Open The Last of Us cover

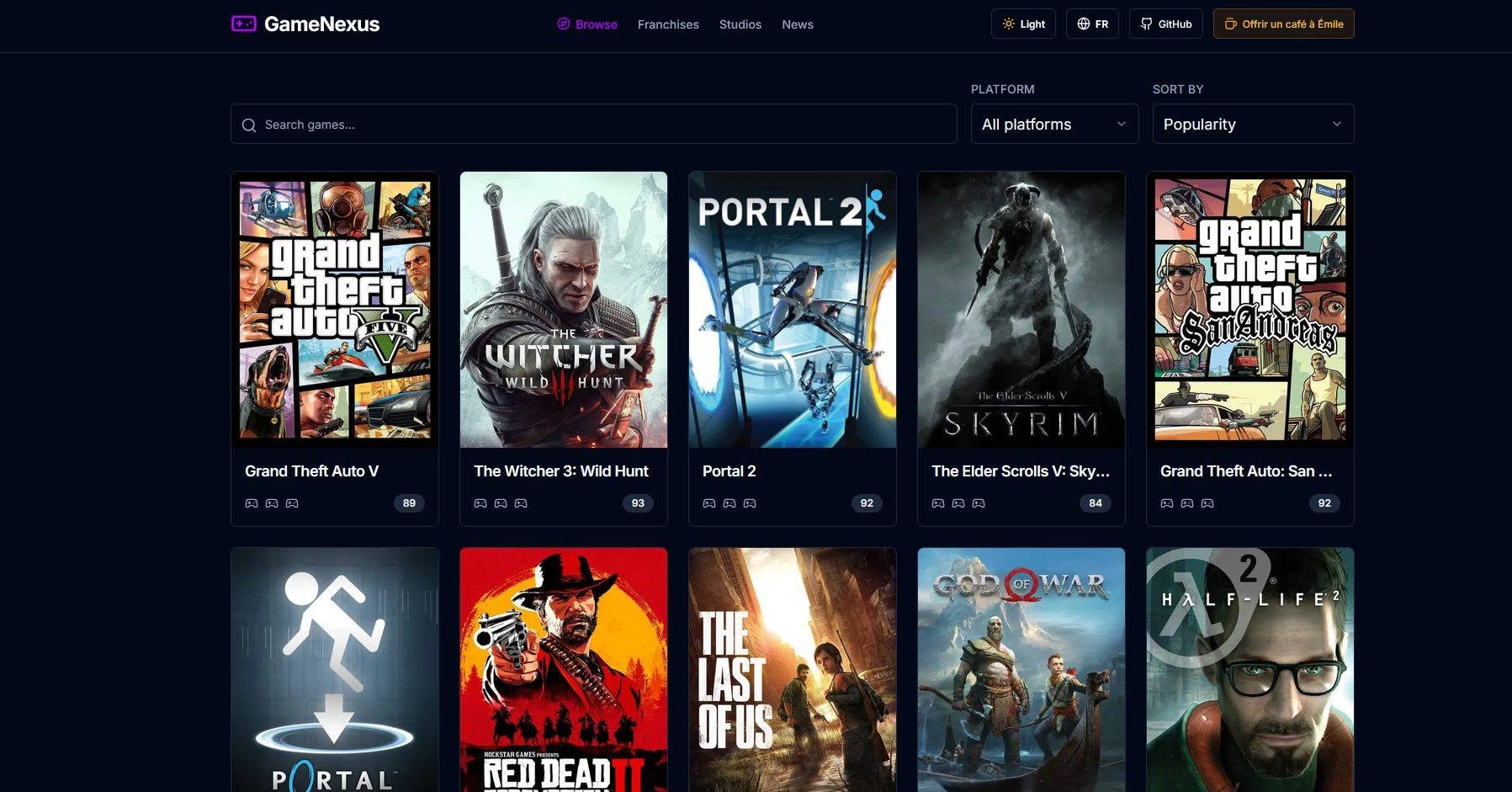(793, 670)
